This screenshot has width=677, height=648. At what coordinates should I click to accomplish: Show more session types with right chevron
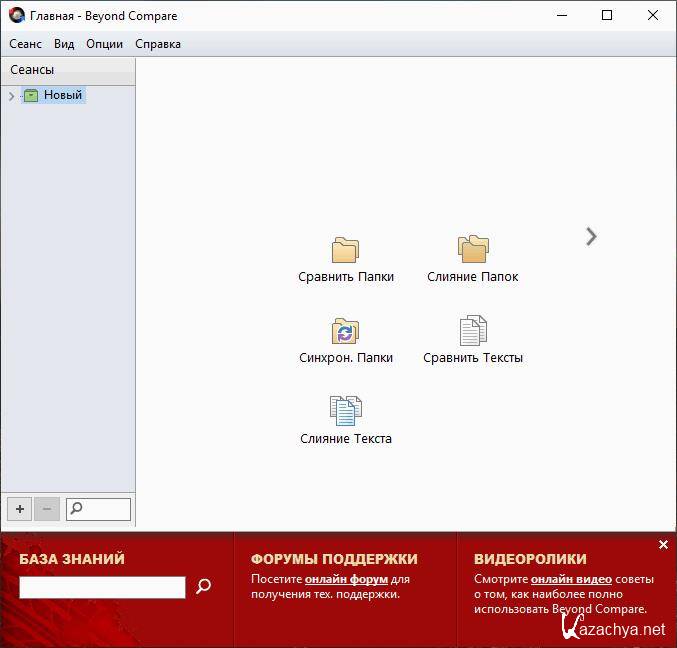(591, 236)
